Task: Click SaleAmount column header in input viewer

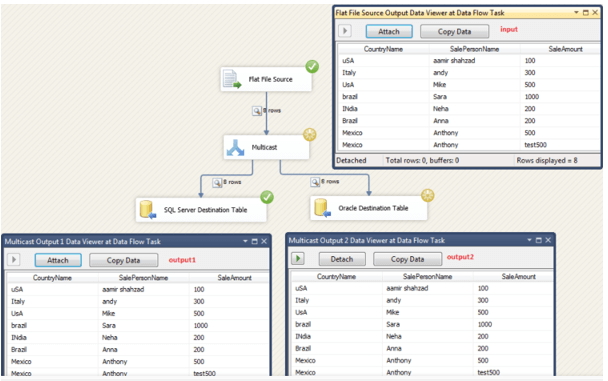Action: click(x=560, y=49)
